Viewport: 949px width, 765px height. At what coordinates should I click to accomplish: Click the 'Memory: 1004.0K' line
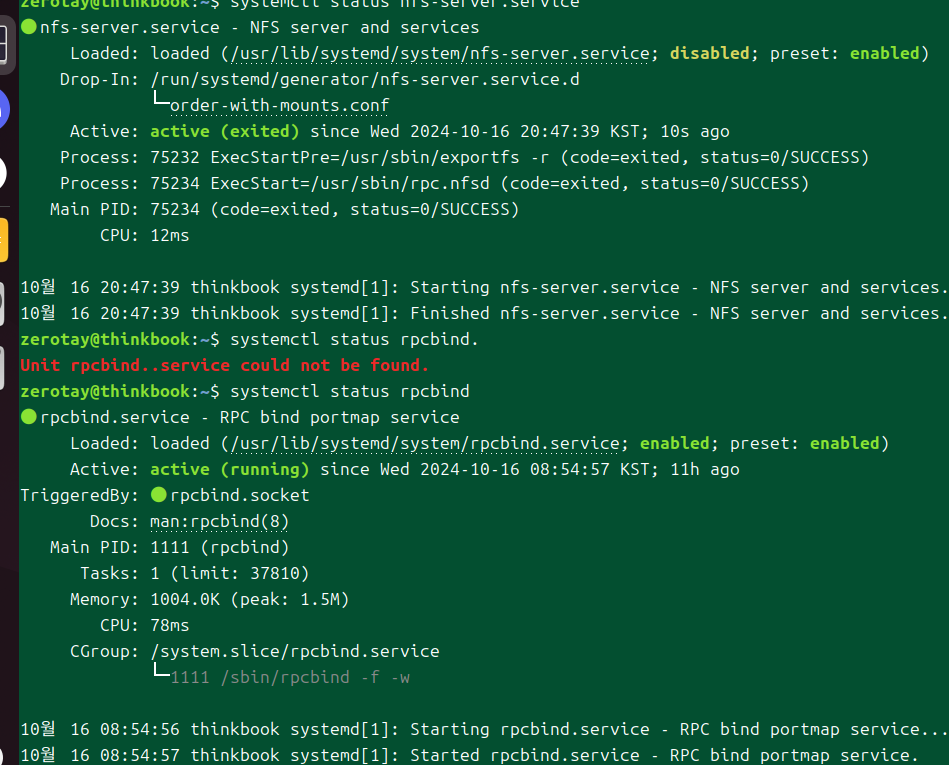pos(209,599)
